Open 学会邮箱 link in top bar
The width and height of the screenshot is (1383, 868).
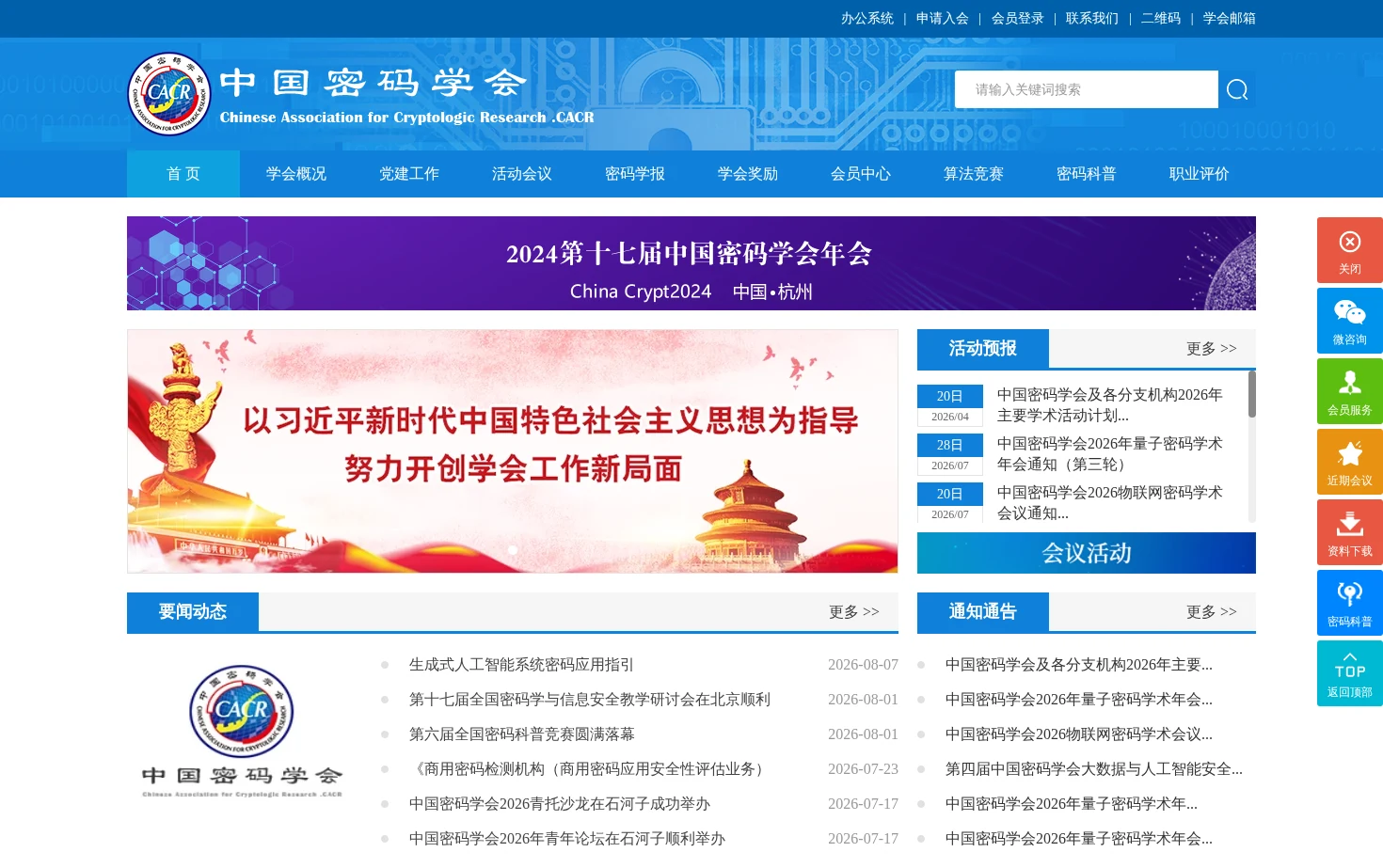(x=1230, y=18)
